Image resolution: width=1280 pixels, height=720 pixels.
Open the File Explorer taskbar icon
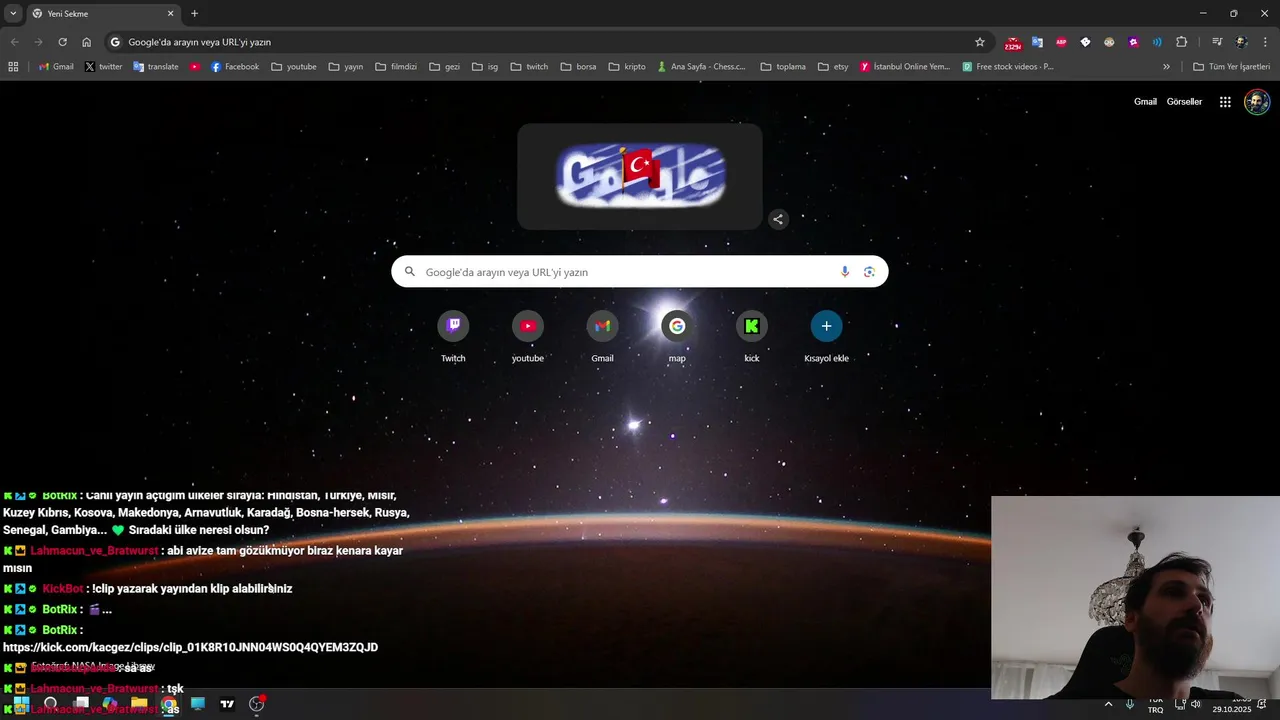[x=139, y=704]
